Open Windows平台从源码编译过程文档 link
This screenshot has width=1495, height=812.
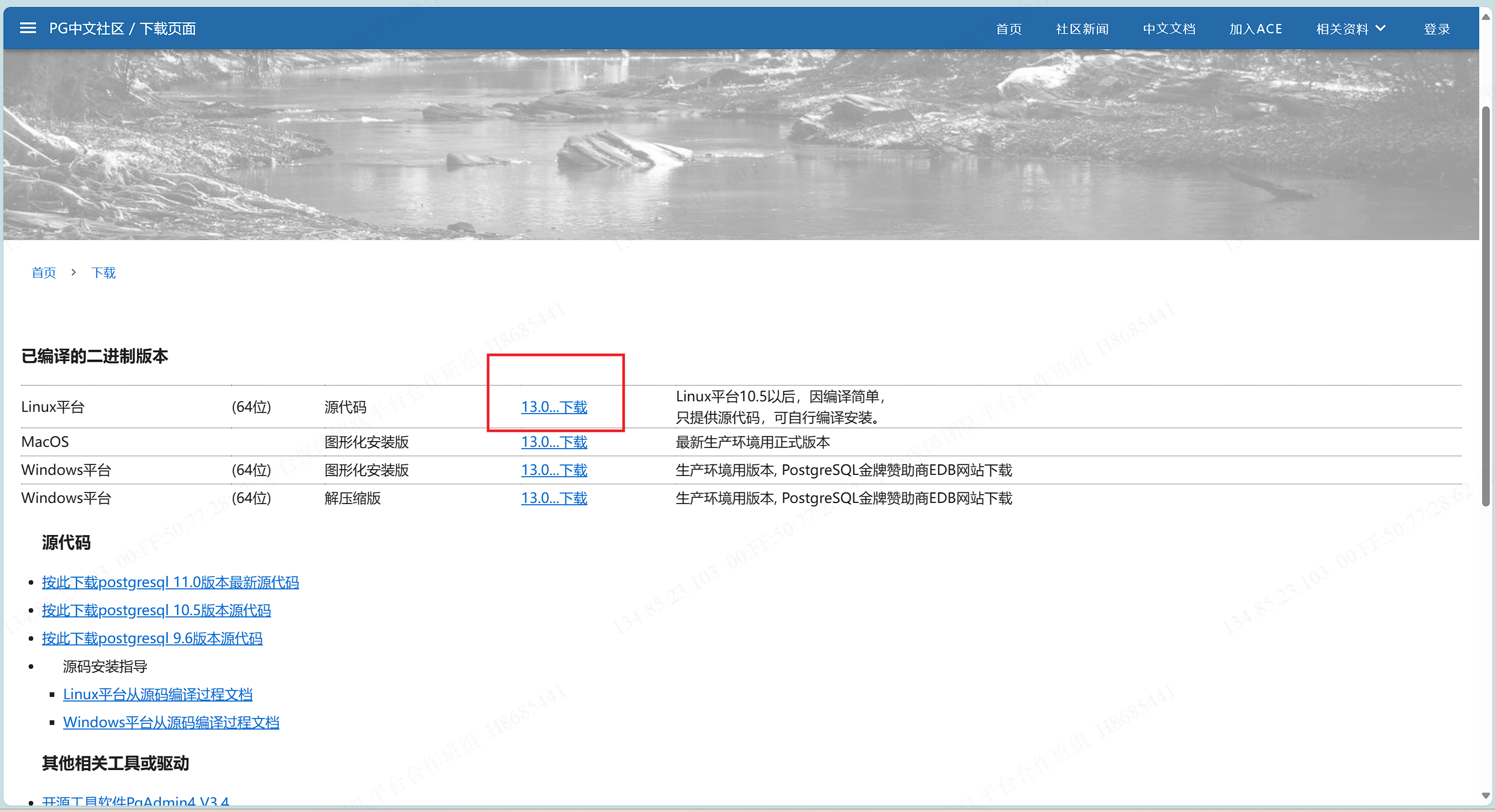[171, 723]
